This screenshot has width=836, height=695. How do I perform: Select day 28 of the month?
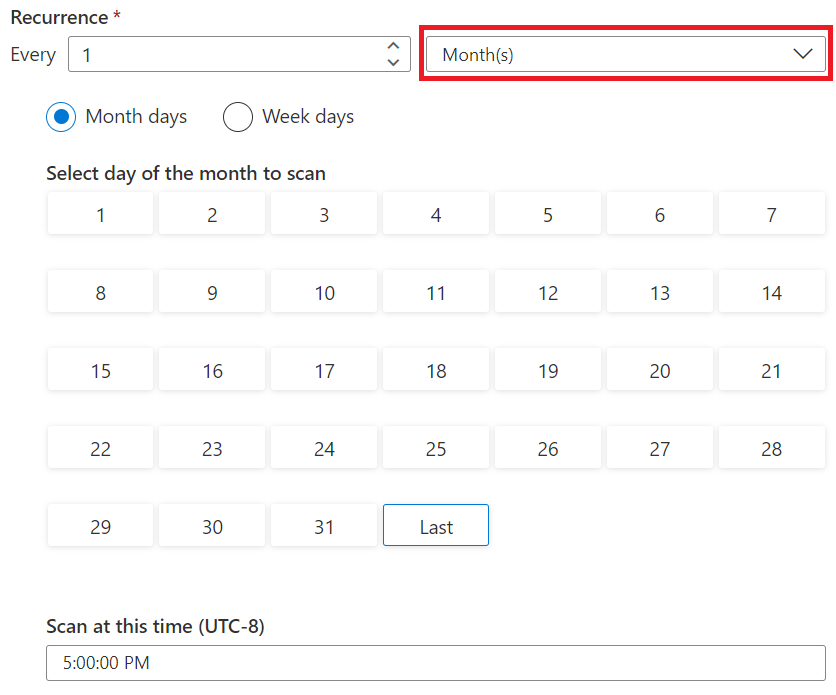coord(771,449)
